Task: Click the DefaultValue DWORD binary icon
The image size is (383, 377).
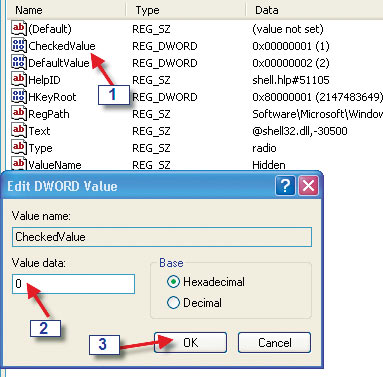Action: click(19, 62)
